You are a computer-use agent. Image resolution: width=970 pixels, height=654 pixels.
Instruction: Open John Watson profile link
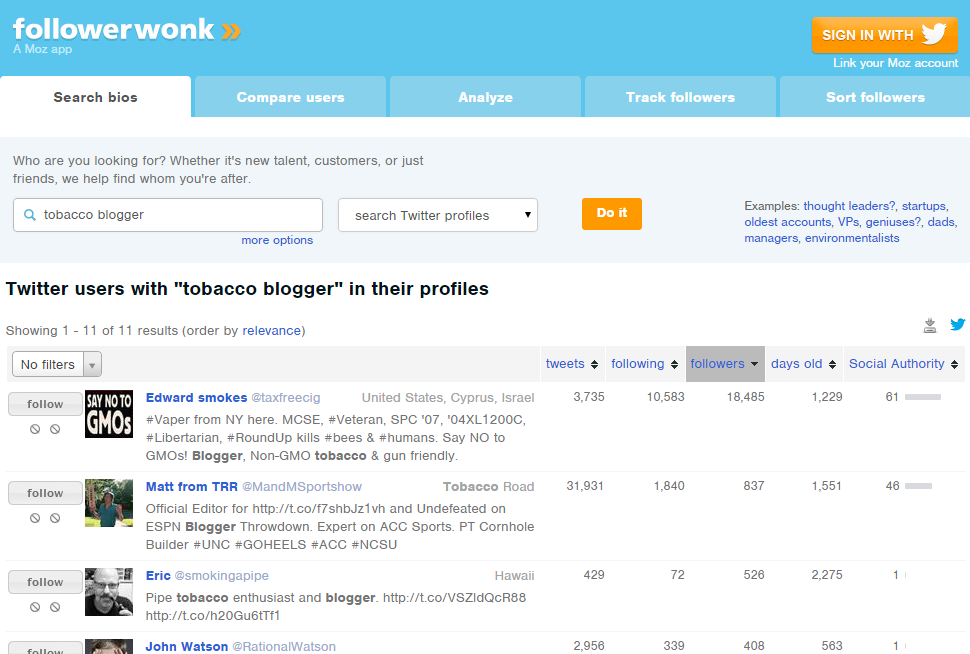(187, 647)
